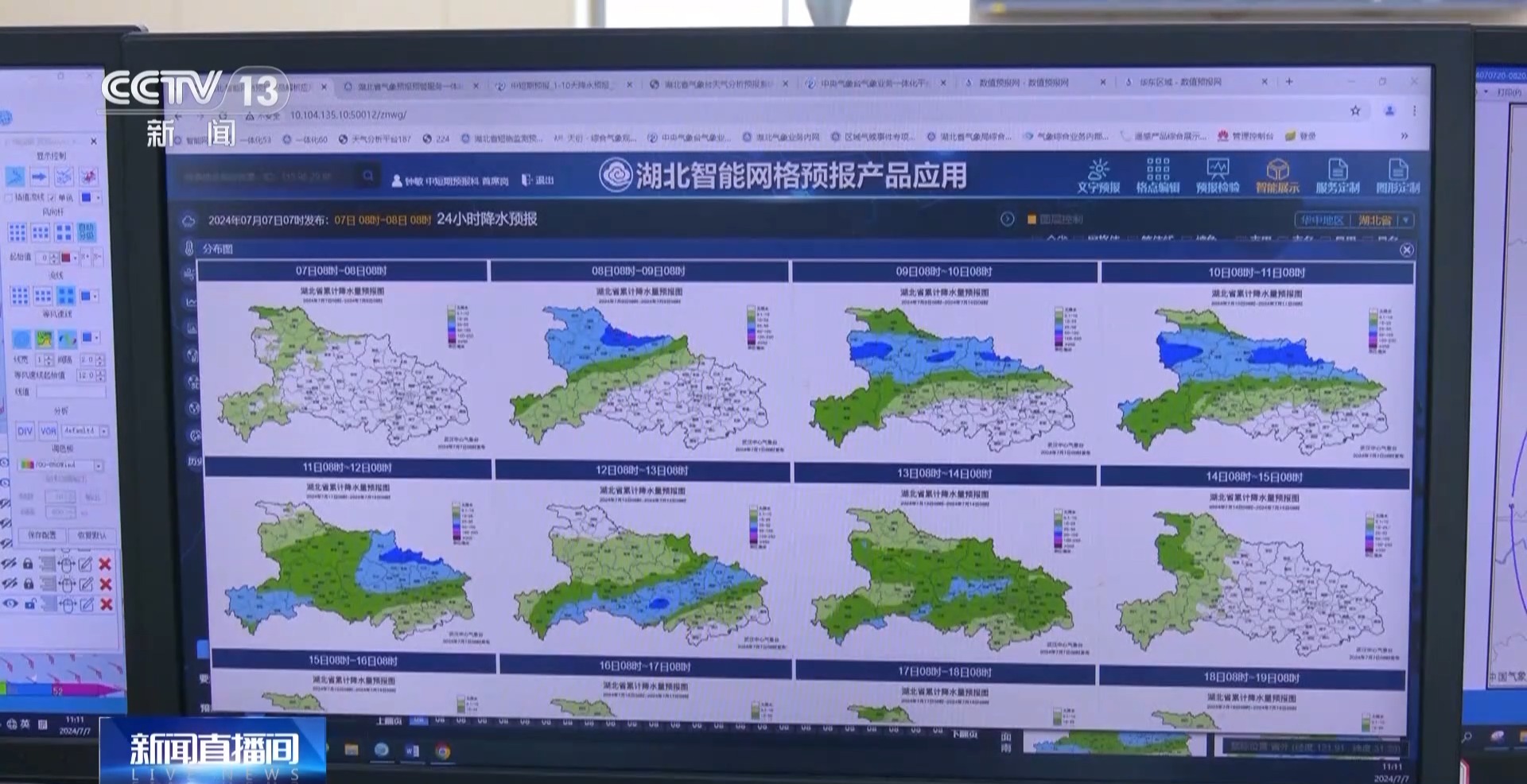Open the 智能展示 smart display module

pyautogui.click(x=1277, y=176)
